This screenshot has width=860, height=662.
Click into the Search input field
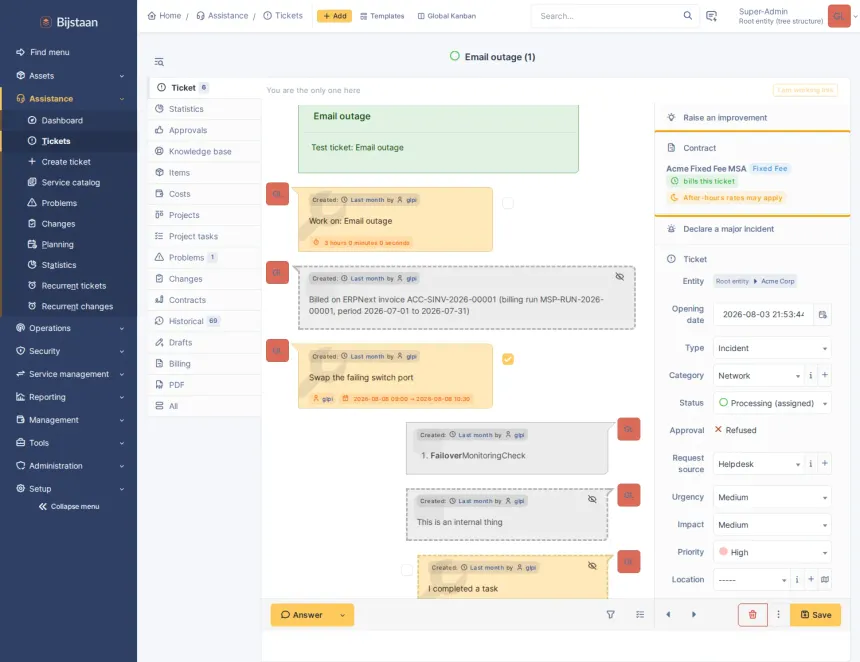pyautogui.click(x=608, y=16)
